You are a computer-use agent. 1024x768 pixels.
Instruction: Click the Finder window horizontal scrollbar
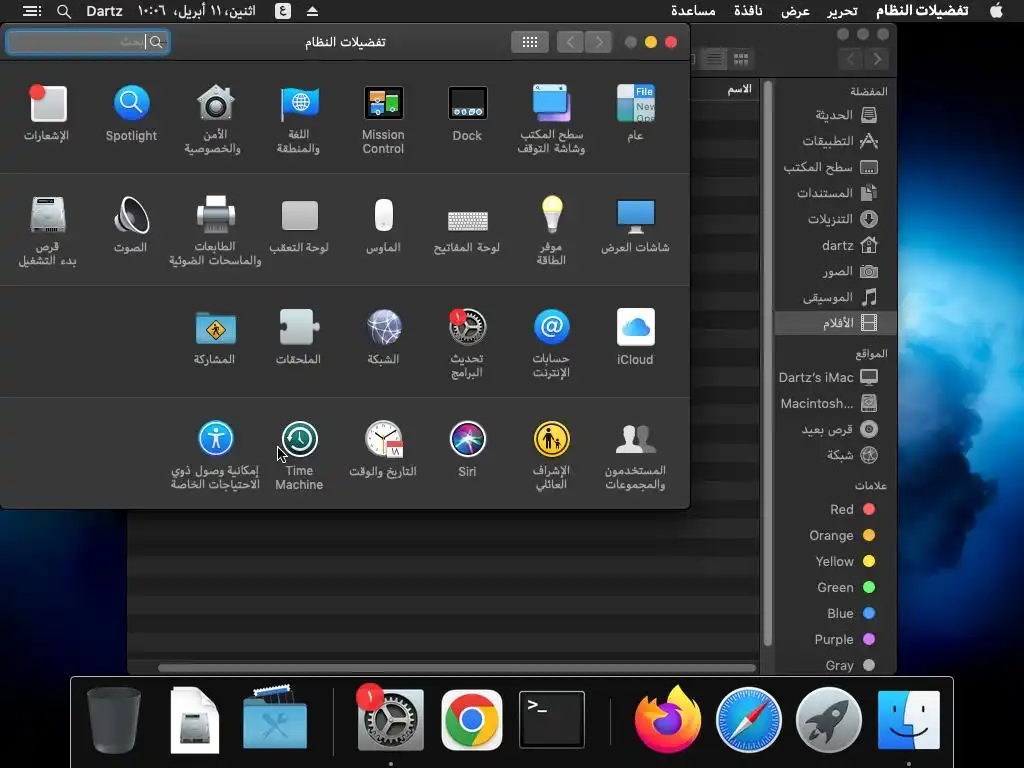[x=456, y=668]
